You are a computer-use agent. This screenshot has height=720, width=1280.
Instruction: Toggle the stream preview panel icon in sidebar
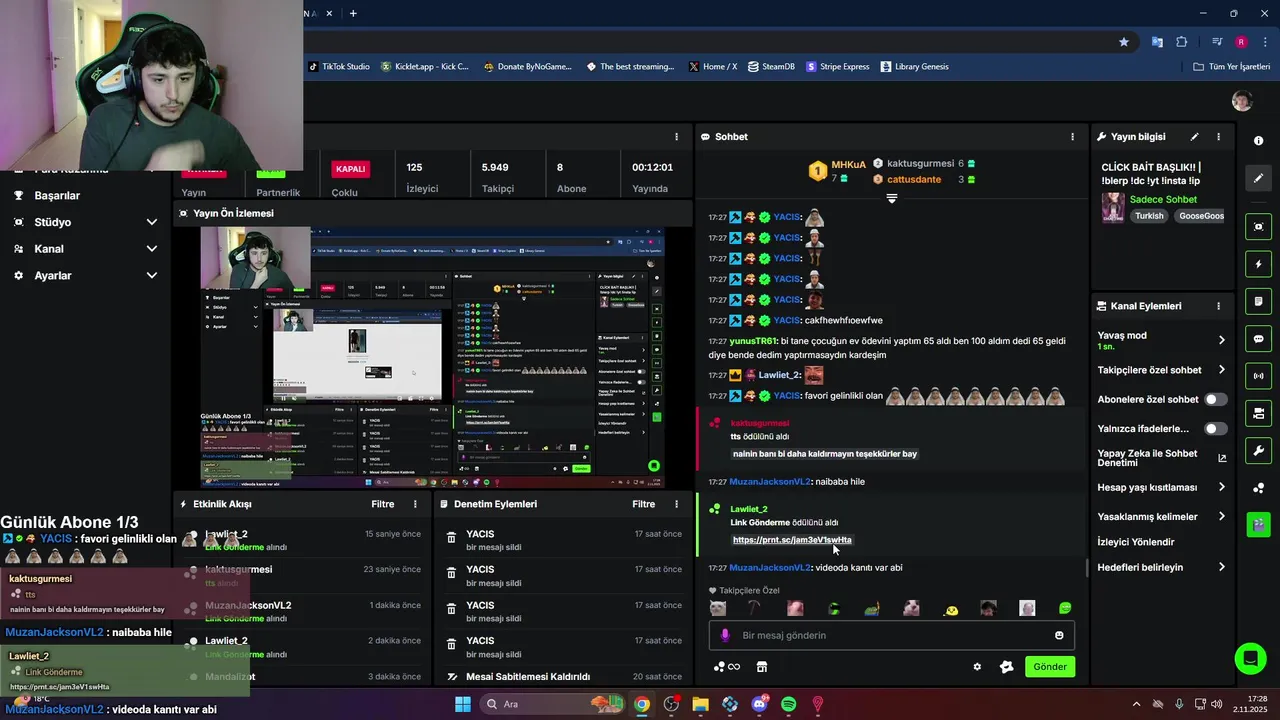1259,227
